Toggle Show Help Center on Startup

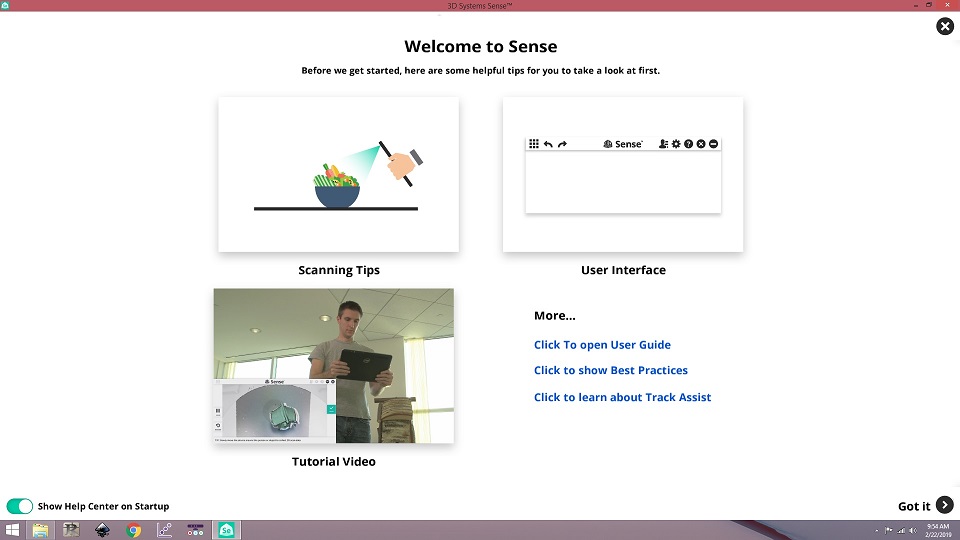click(20, 506)
